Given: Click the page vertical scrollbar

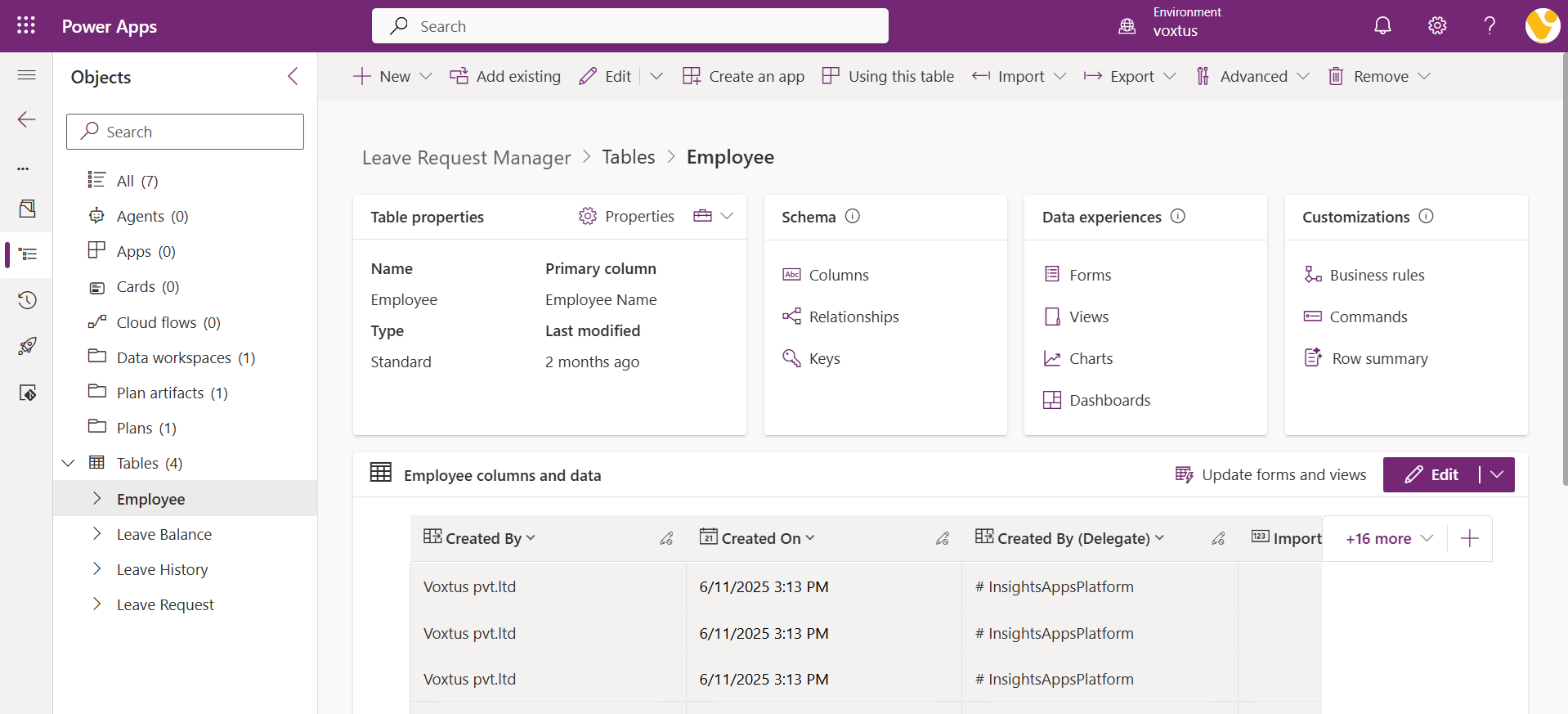Looking at the screenshot, I should 1564,270.
